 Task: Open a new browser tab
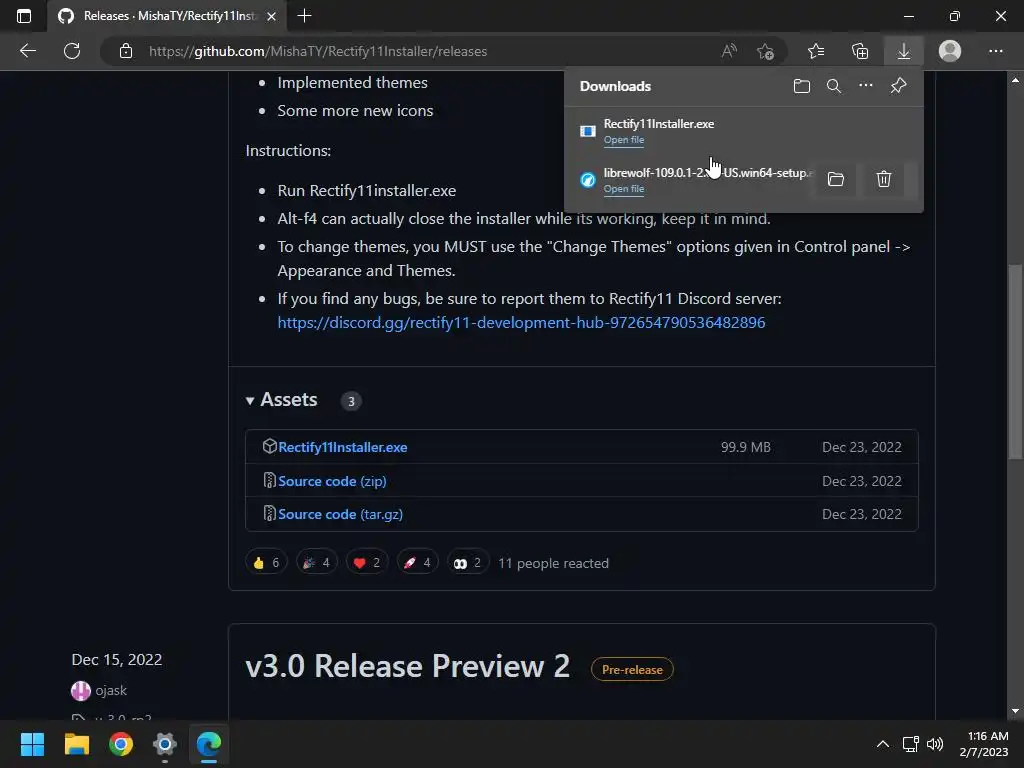pos(304,16)
